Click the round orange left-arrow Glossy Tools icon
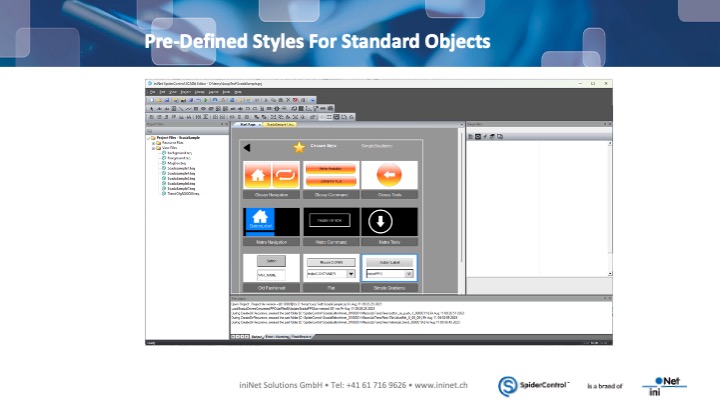The width and height of the screenshot is (720, 405). coord(388,176)
